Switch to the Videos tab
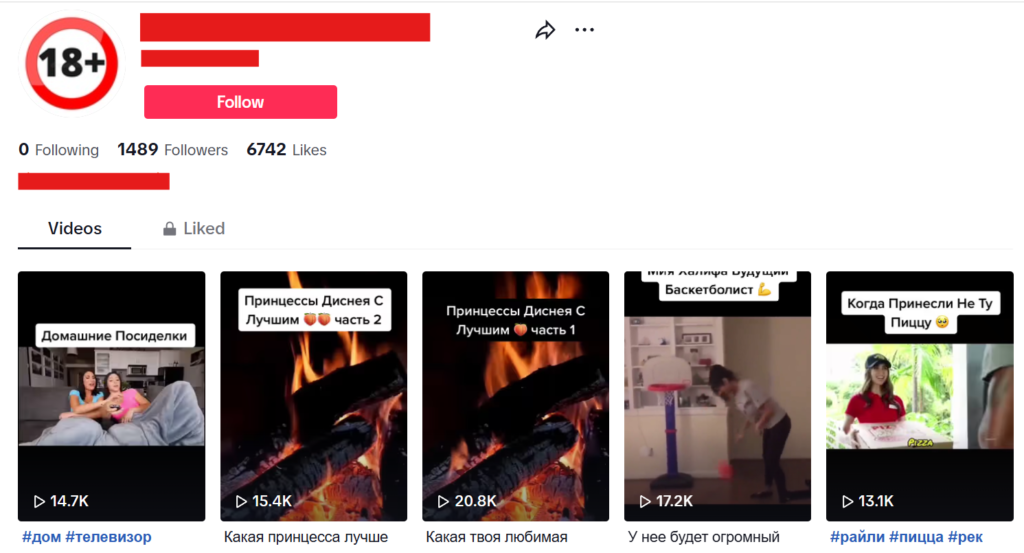The width and height of the screenshot is (1024, 553). click(74, 229)
